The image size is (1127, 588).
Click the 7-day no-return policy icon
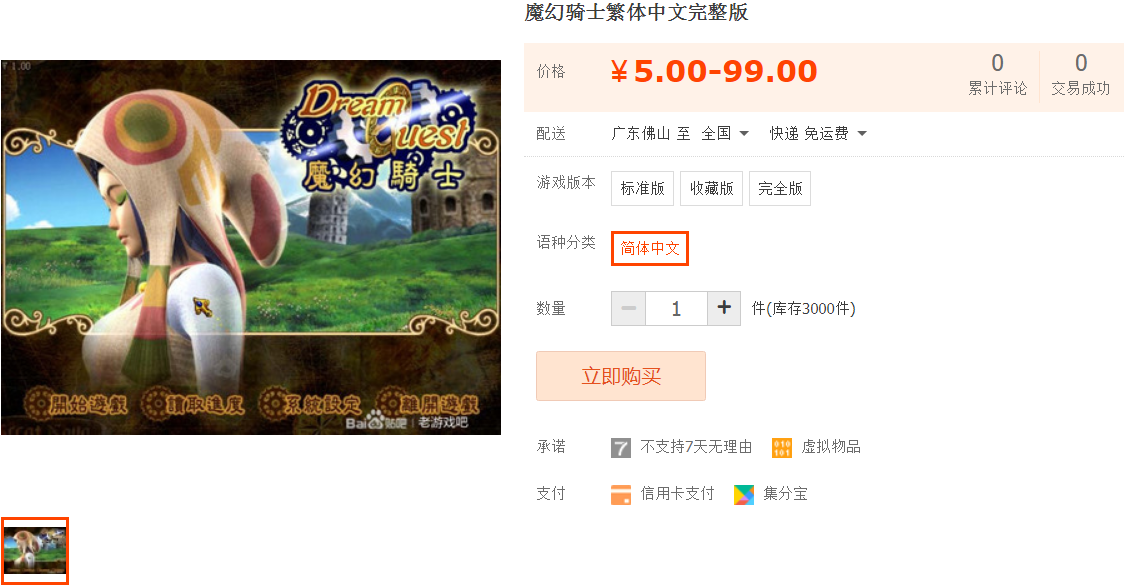click(620, 448)
